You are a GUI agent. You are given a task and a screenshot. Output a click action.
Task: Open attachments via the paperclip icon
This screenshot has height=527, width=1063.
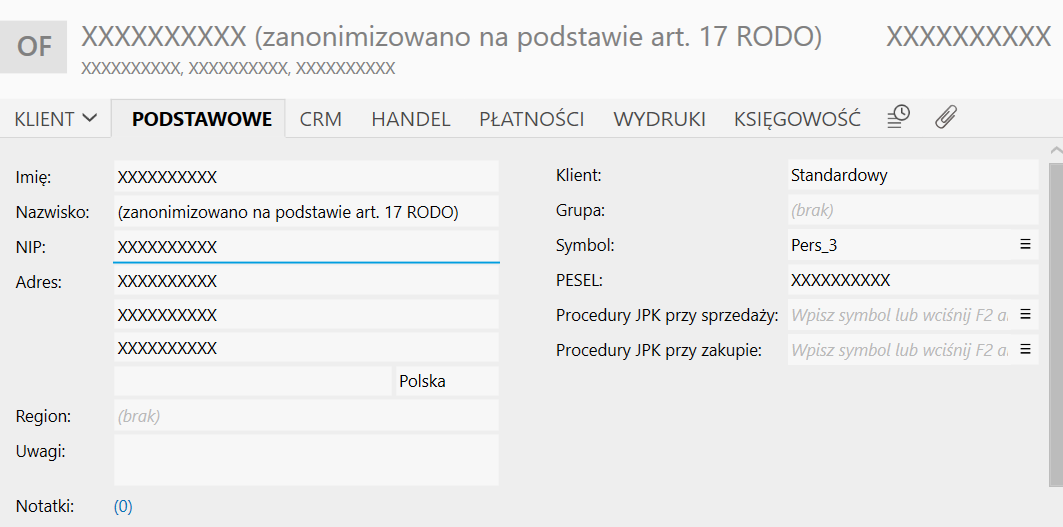tap(945, 117)
